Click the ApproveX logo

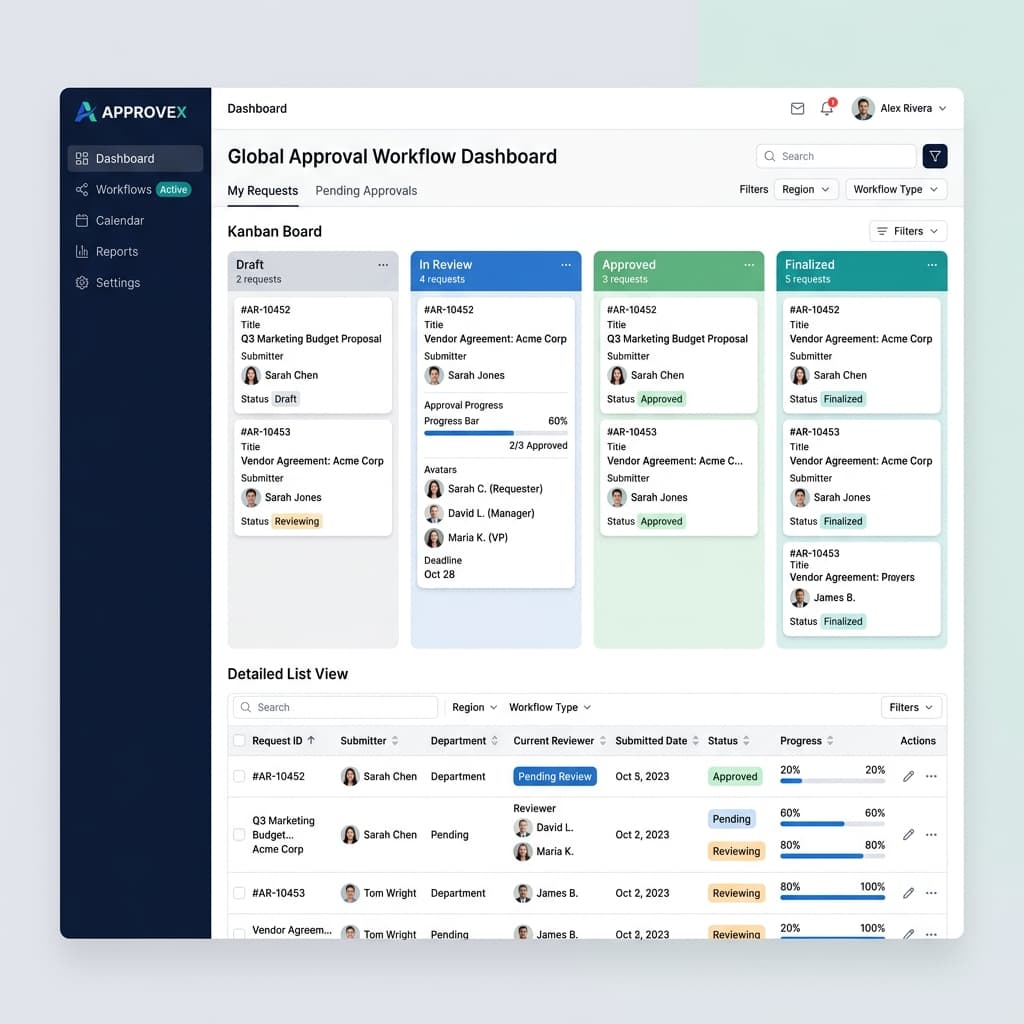click(x=131, y=112)
